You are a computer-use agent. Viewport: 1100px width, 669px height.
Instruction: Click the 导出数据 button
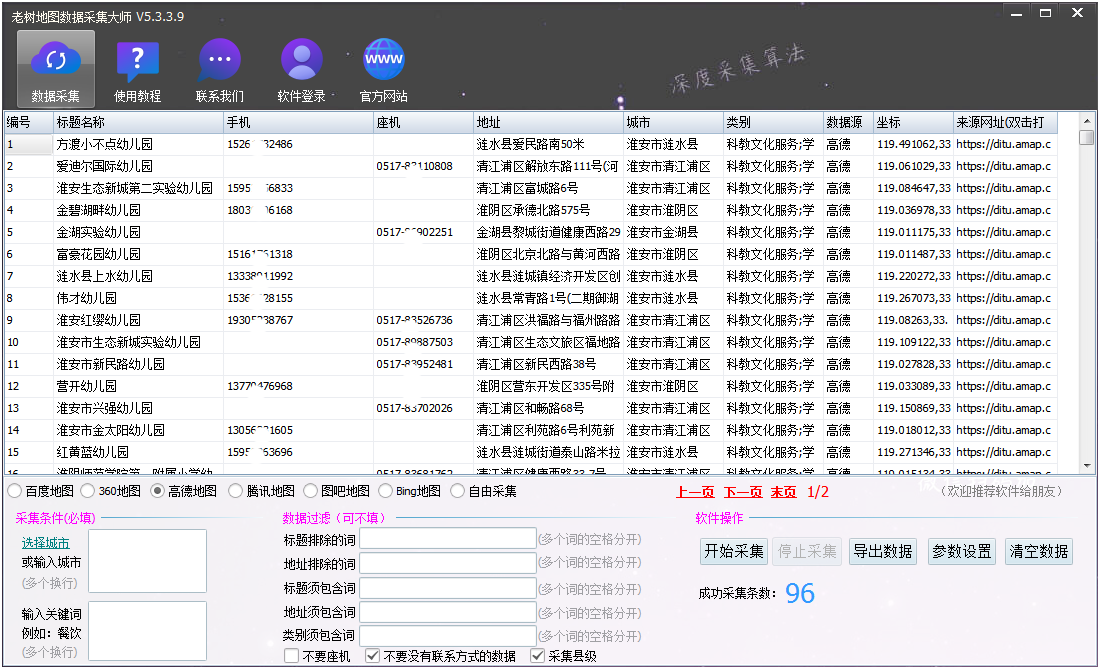pos(882,551)
